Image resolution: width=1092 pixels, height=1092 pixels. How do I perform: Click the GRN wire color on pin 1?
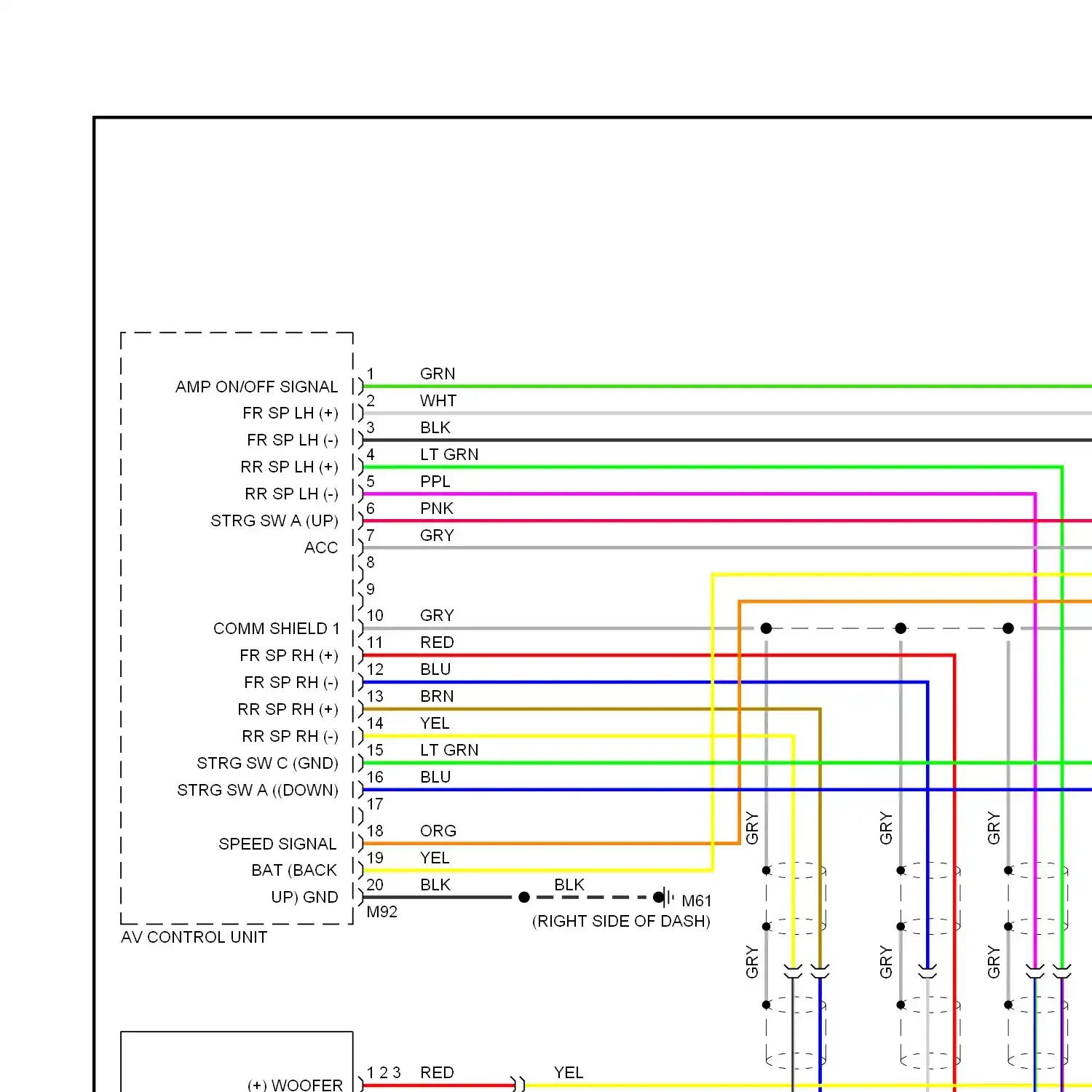tap(438, 373)
